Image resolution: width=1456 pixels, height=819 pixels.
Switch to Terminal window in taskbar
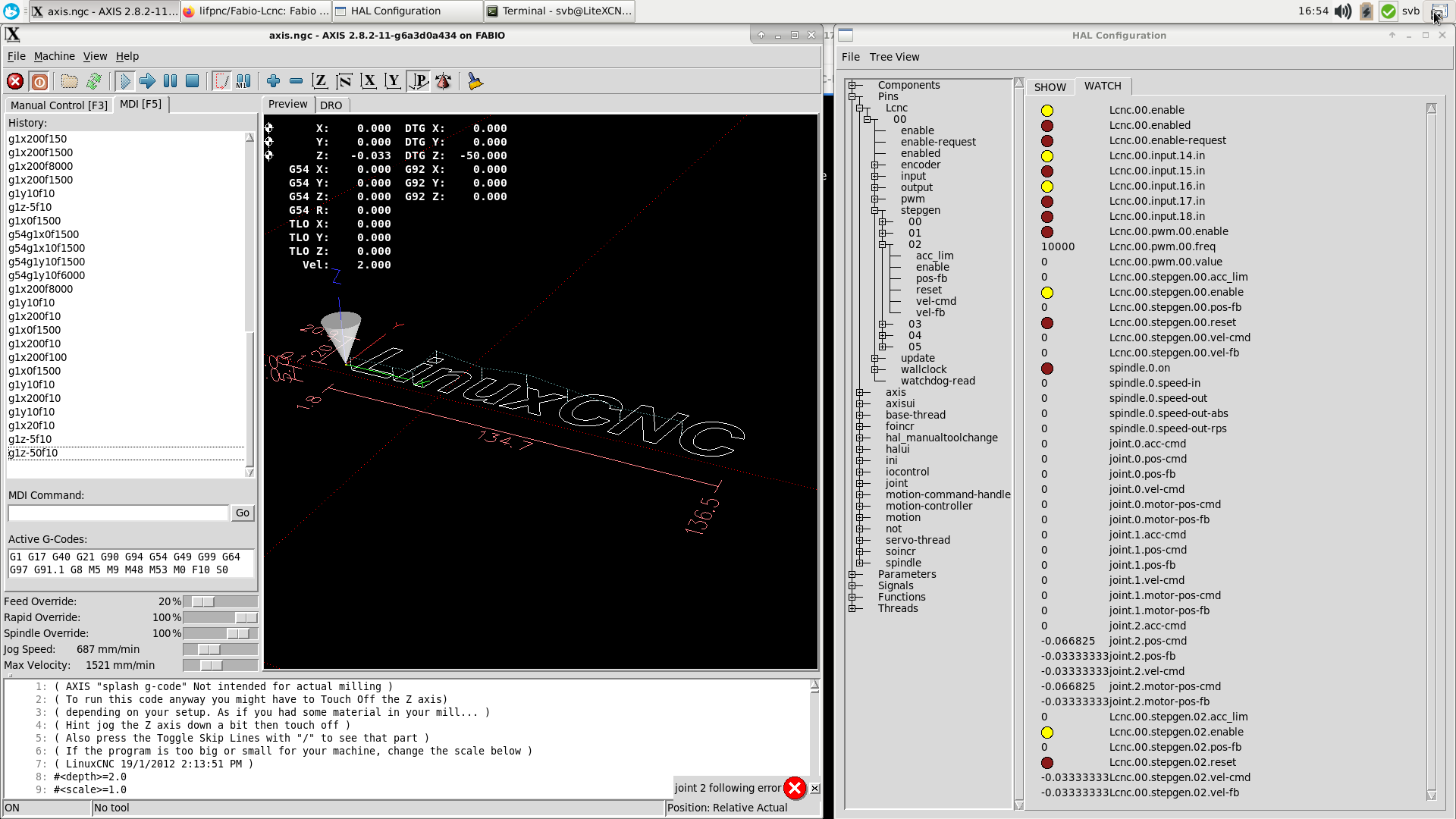(x=559, y=11)
